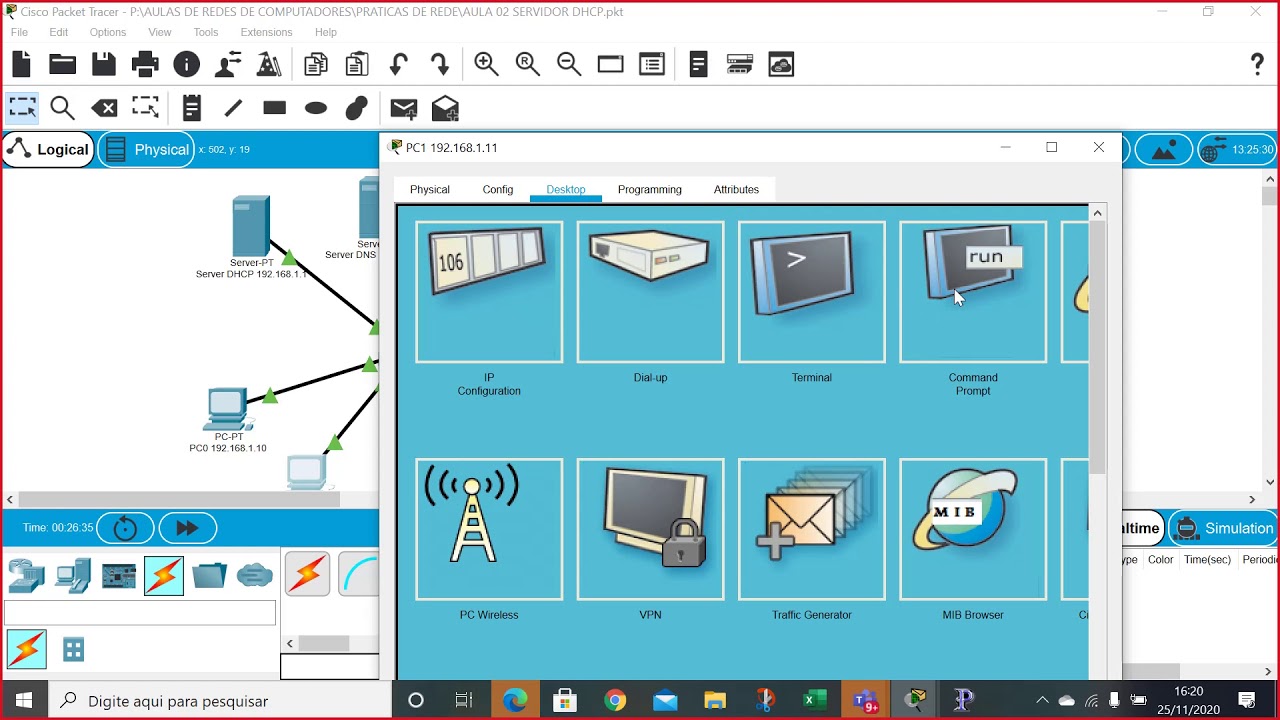Click the Zoom Reset icon
1280x720 pixels.
pos(528,65)
